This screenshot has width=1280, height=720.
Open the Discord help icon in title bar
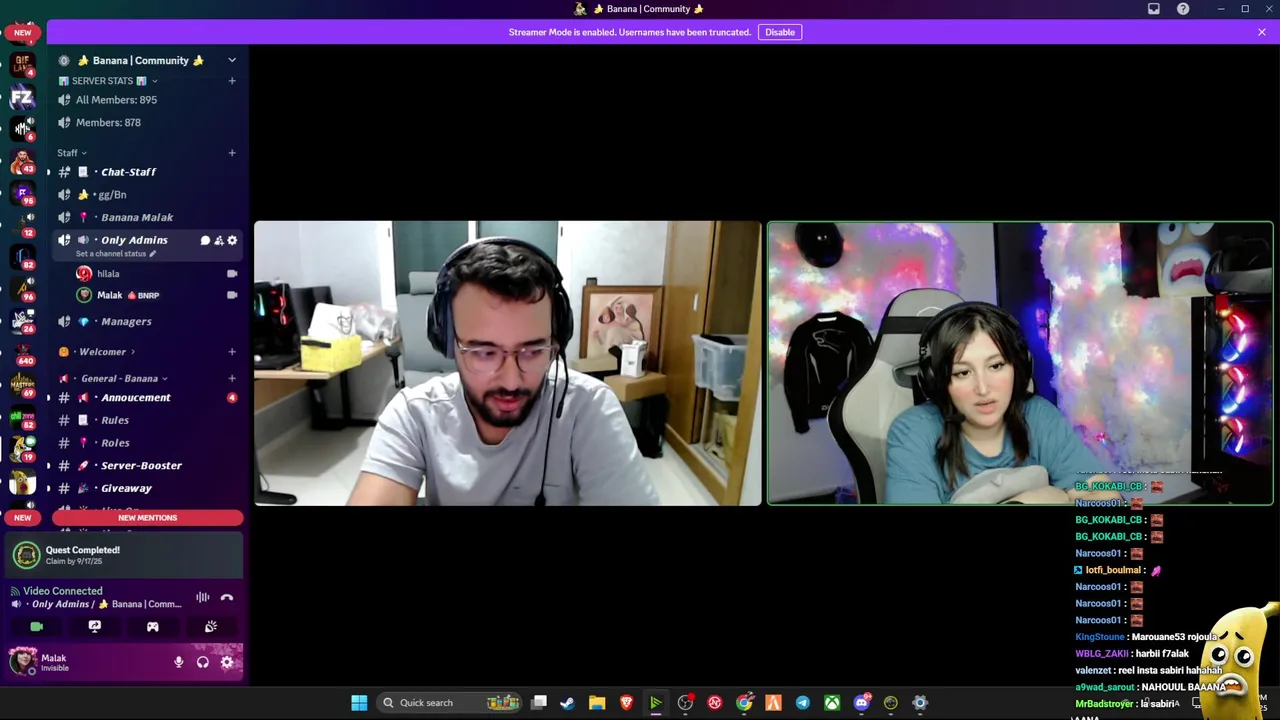(x=1183, y=9)
